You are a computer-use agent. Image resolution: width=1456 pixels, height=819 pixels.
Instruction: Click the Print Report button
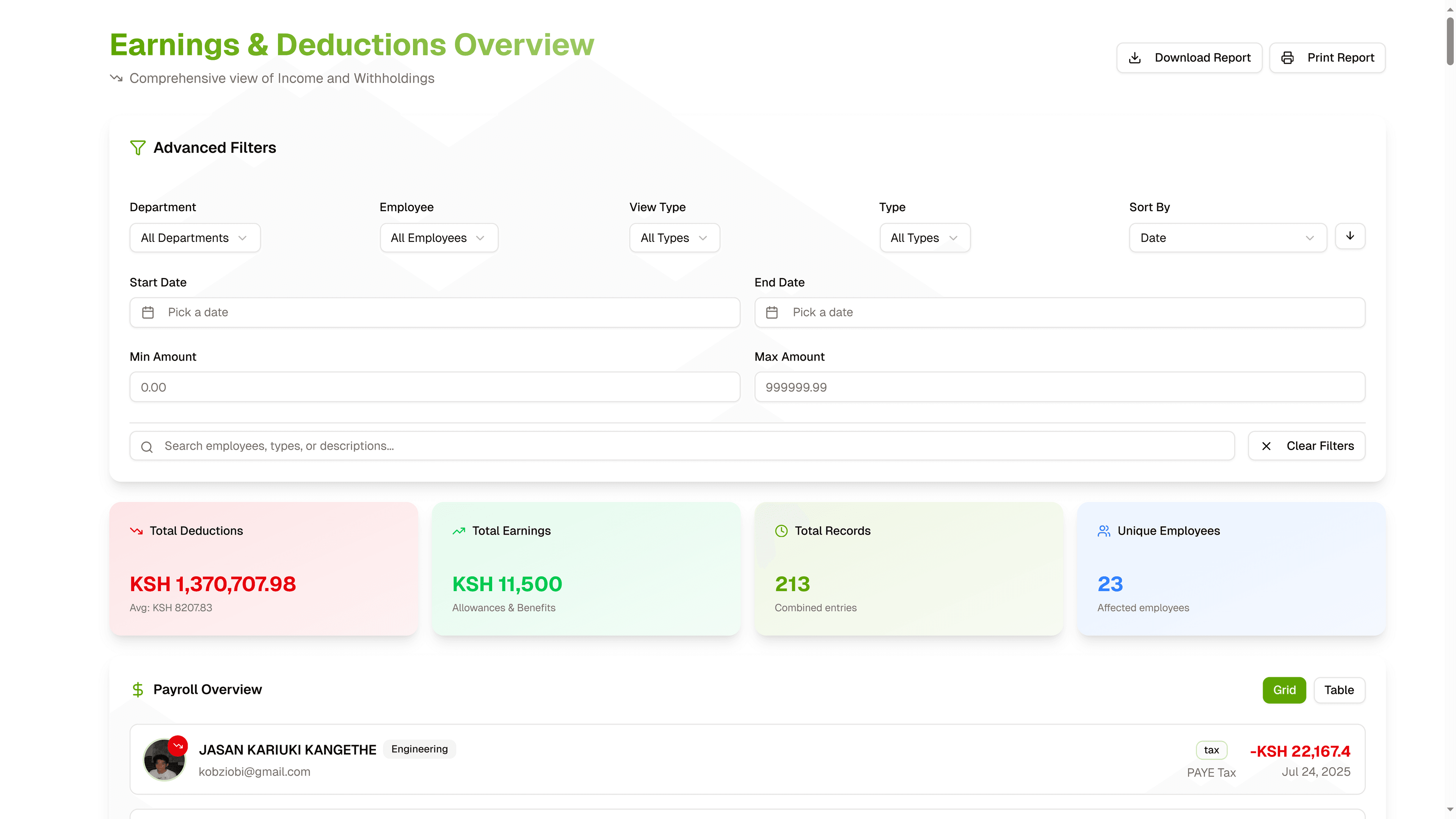[x=1327, y=58]
